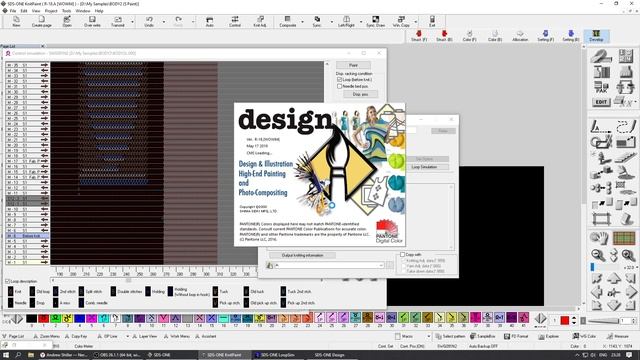Screen dimensions: 640x360
Task: Open the Sync dropdown arrow
Action: 331,22
